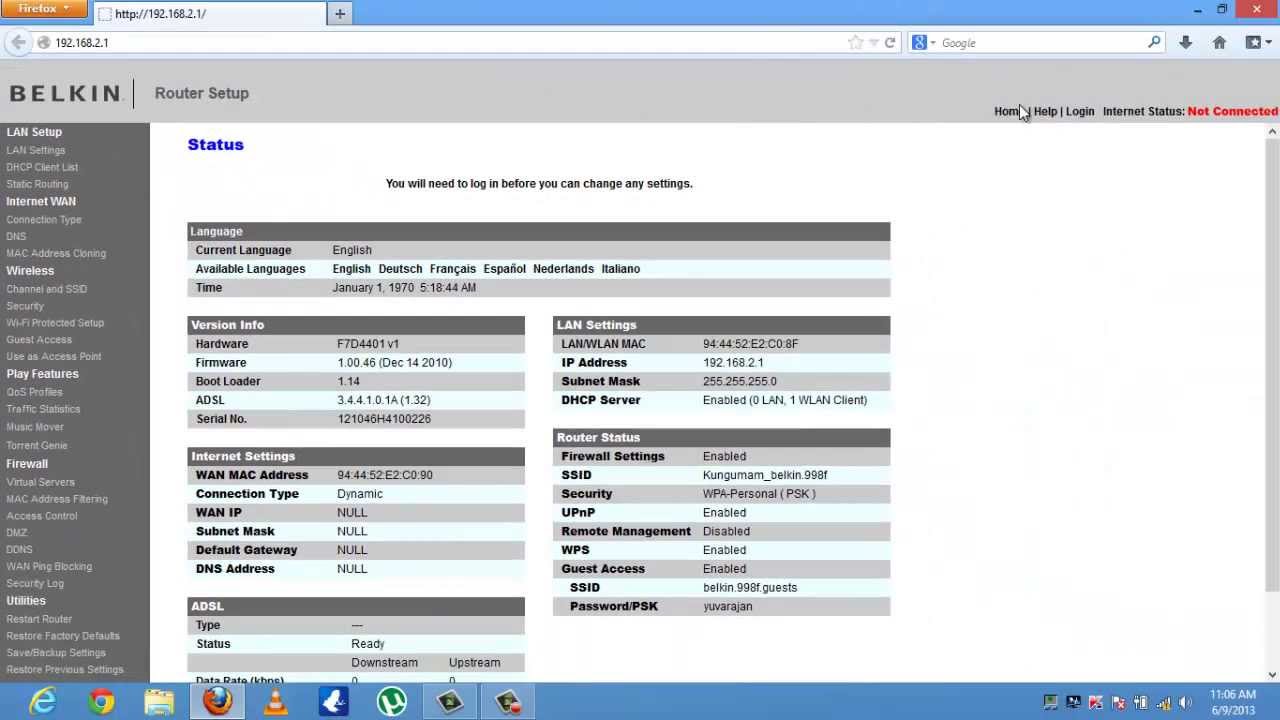Open new tab with plus button

click(340, 14)
